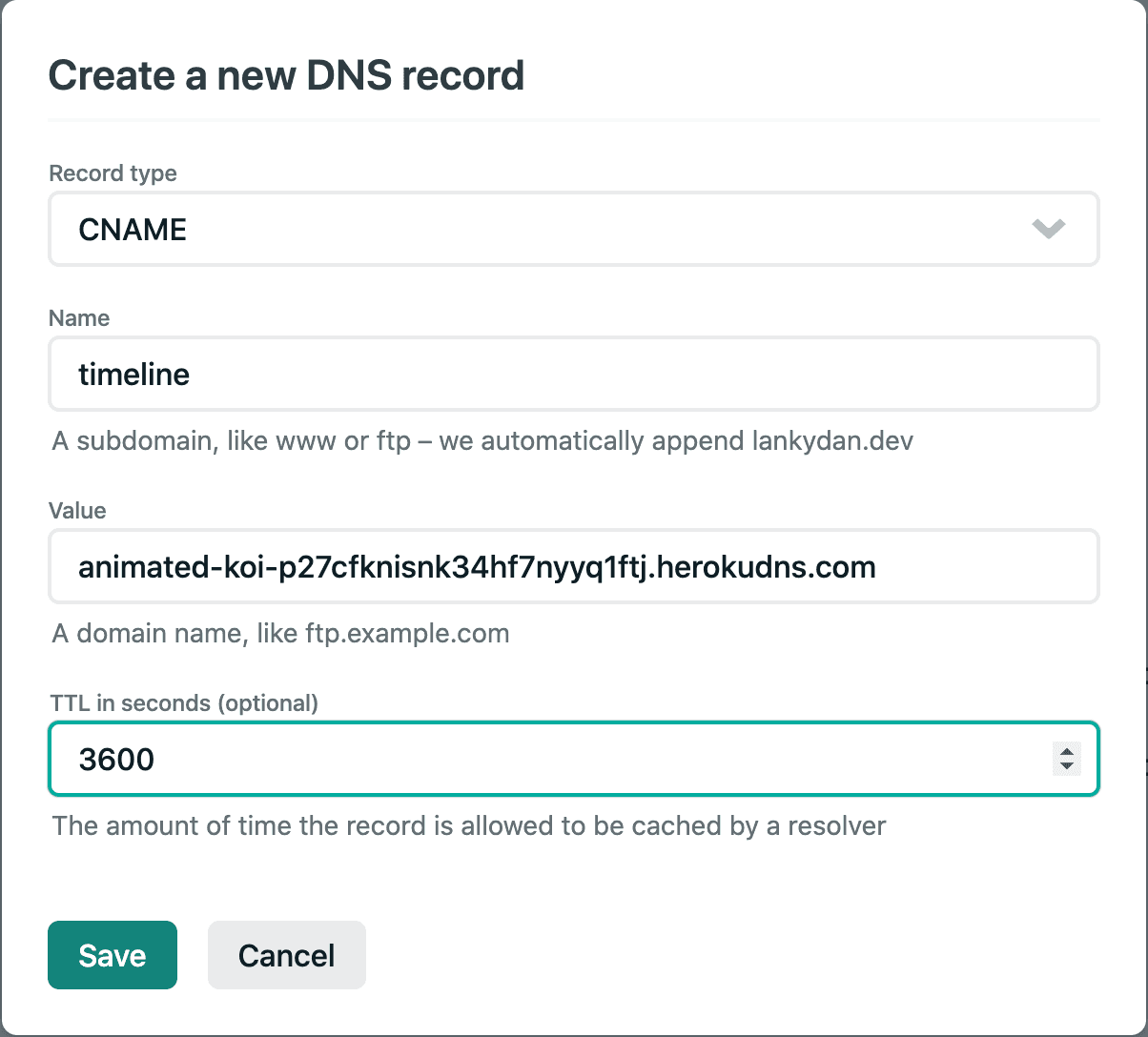Click the "TTL in seconds (optional)" label
Image resolution: width=1148 pixels, height=1037 pixels.
point(183,703)
